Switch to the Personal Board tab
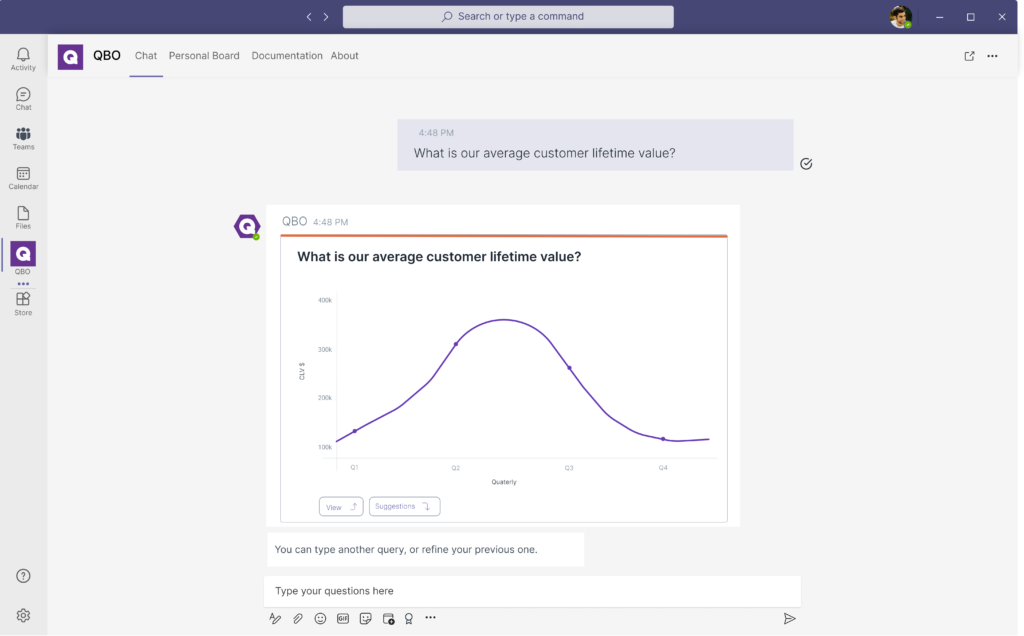 point(204,56)
